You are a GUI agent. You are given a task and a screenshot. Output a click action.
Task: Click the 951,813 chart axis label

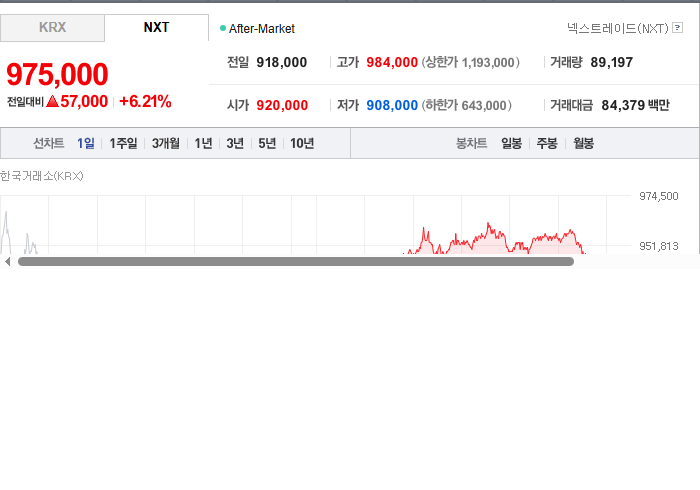click(658, 246)
